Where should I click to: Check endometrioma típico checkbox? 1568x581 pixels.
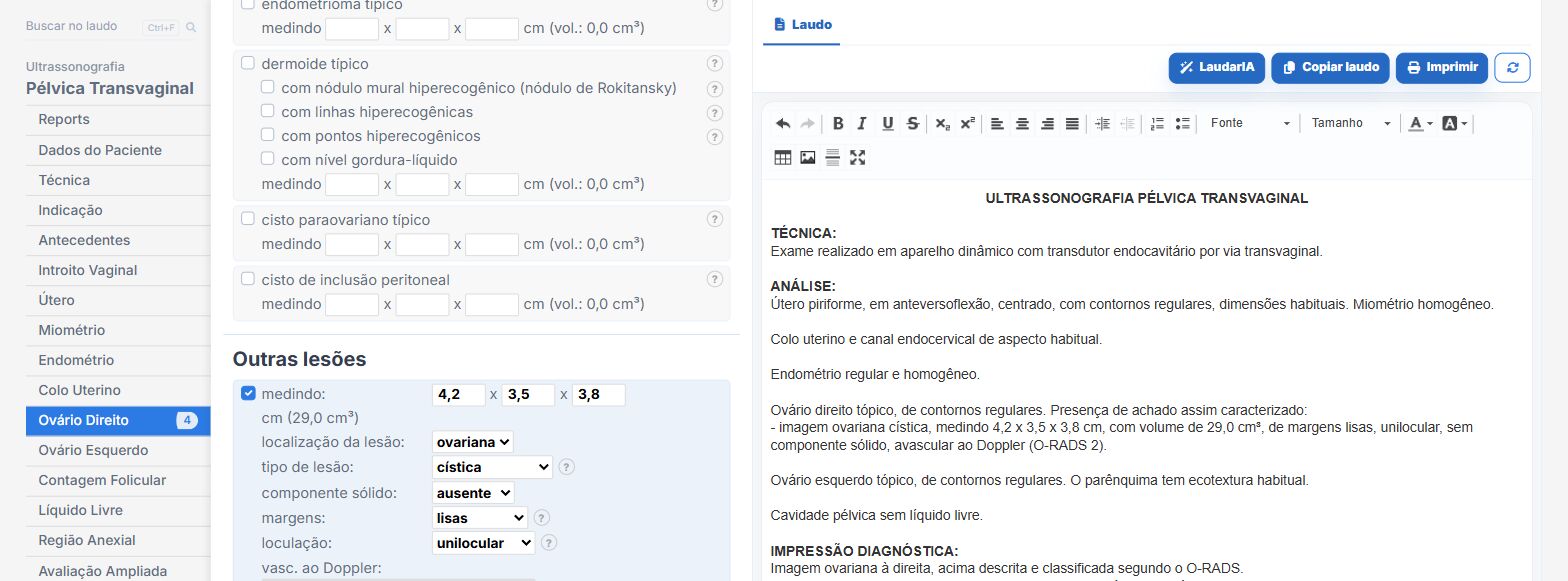(248, 4)
